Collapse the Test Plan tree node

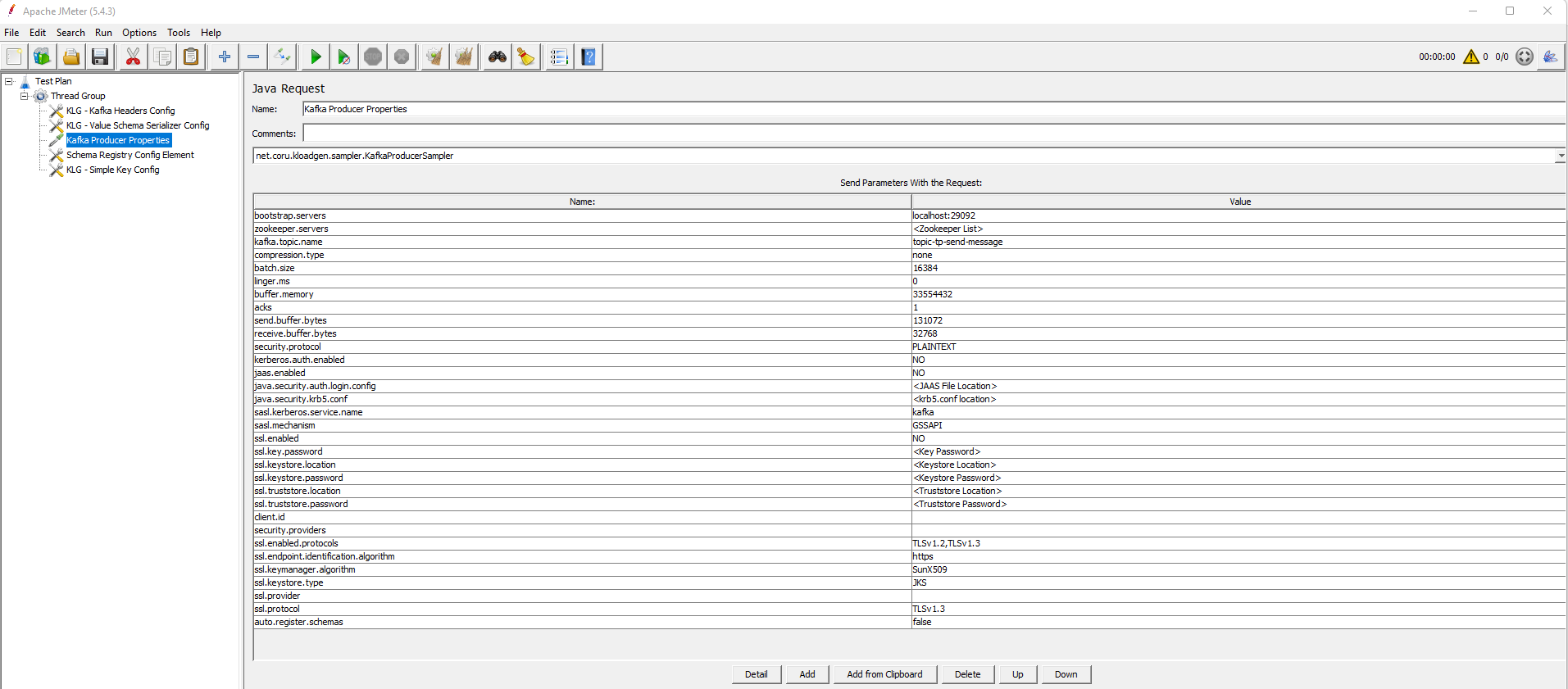click(x=9, y=81)
